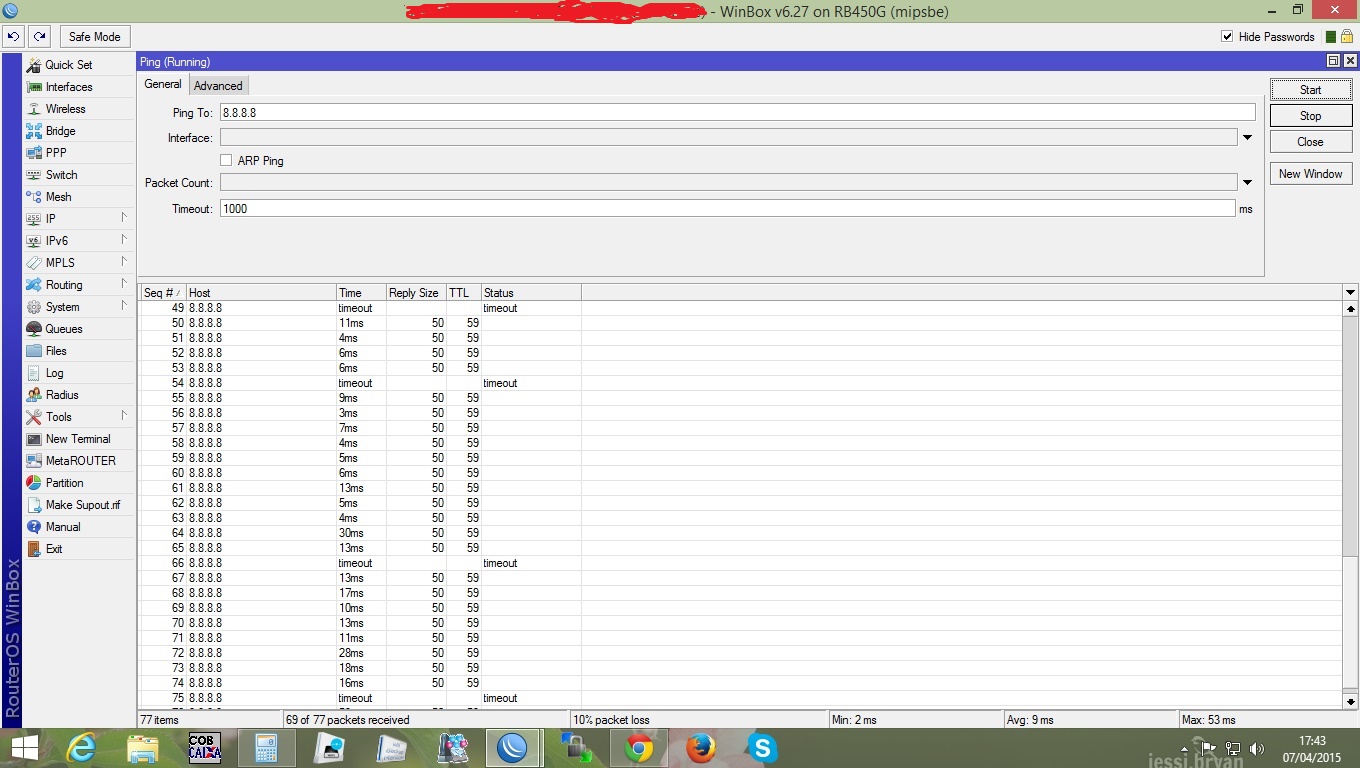The image size is (1360, 768).
Task: Open the Switch menu item
Action: 78,175
